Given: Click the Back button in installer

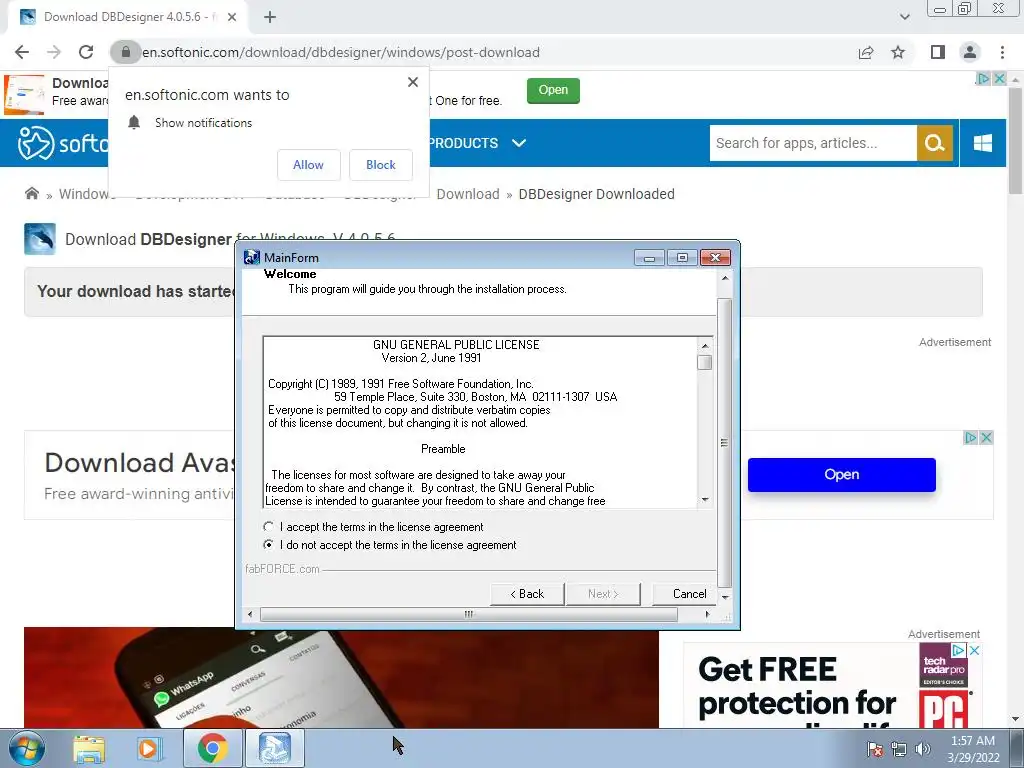Looking at the screenshot, I should coord(527,594).
